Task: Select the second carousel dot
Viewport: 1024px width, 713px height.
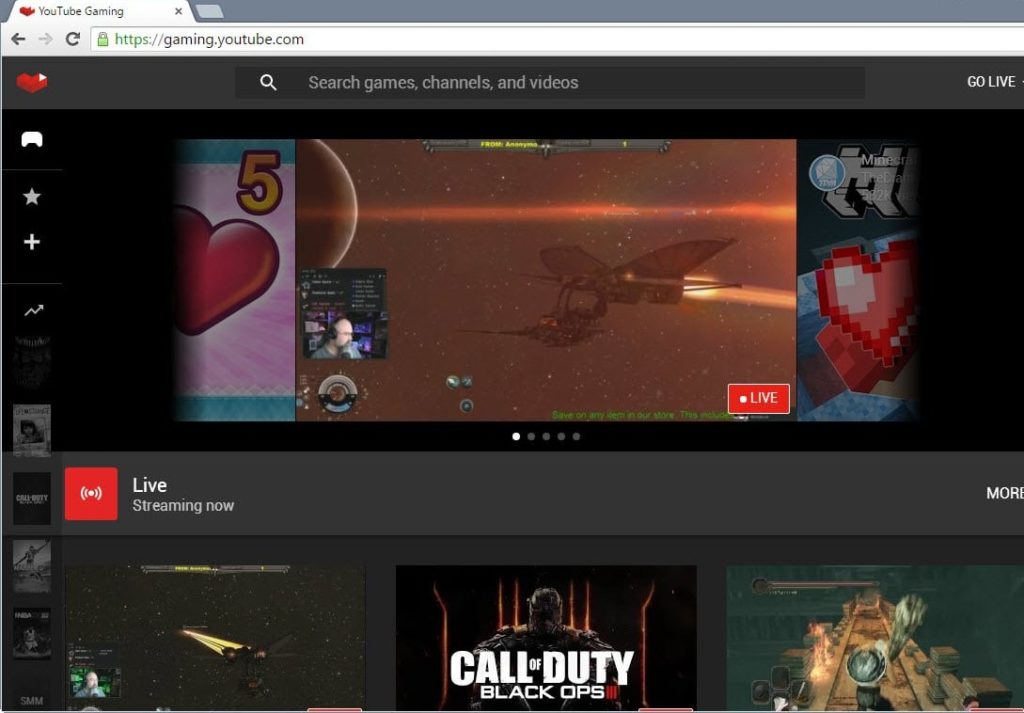Action: tap(531, 436)
